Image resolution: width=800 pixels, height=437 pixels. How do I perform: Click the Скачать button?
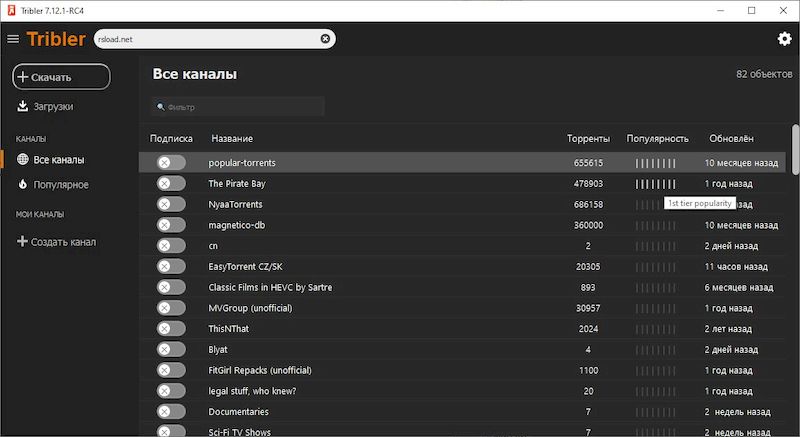pyautogui.click(x=61, y=77)
